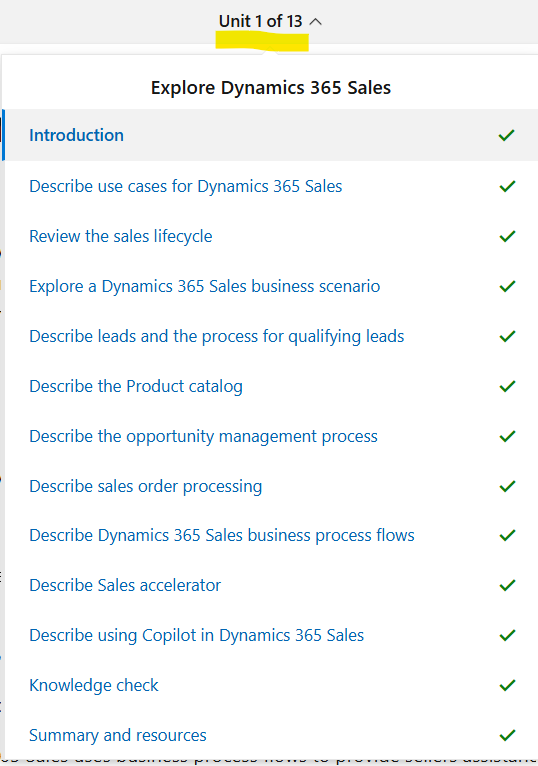Click the Unit 1 of 13 label
Viewport: 538px width, 766px height.
pyautogui.click(x=260, y=21)
